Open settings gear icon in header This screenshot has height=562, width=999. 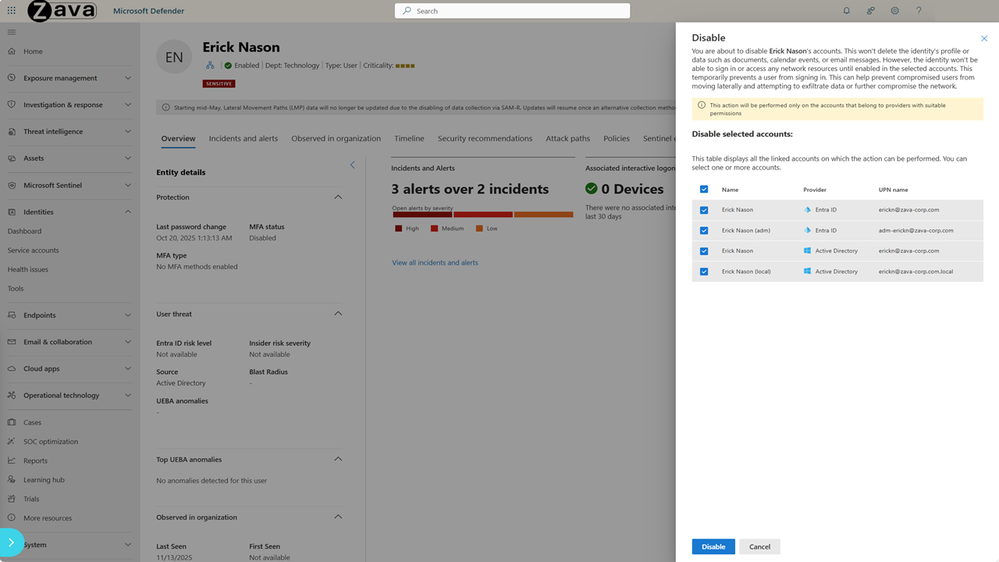pos(895,11)
